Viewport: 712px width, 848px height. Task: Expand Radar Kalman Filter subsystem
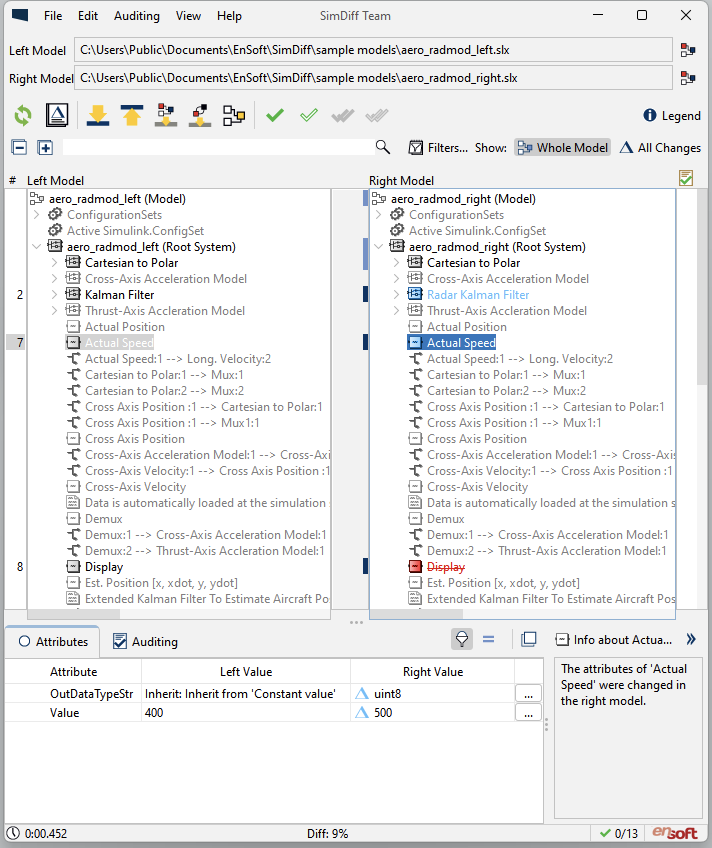[x=397, y=295]
